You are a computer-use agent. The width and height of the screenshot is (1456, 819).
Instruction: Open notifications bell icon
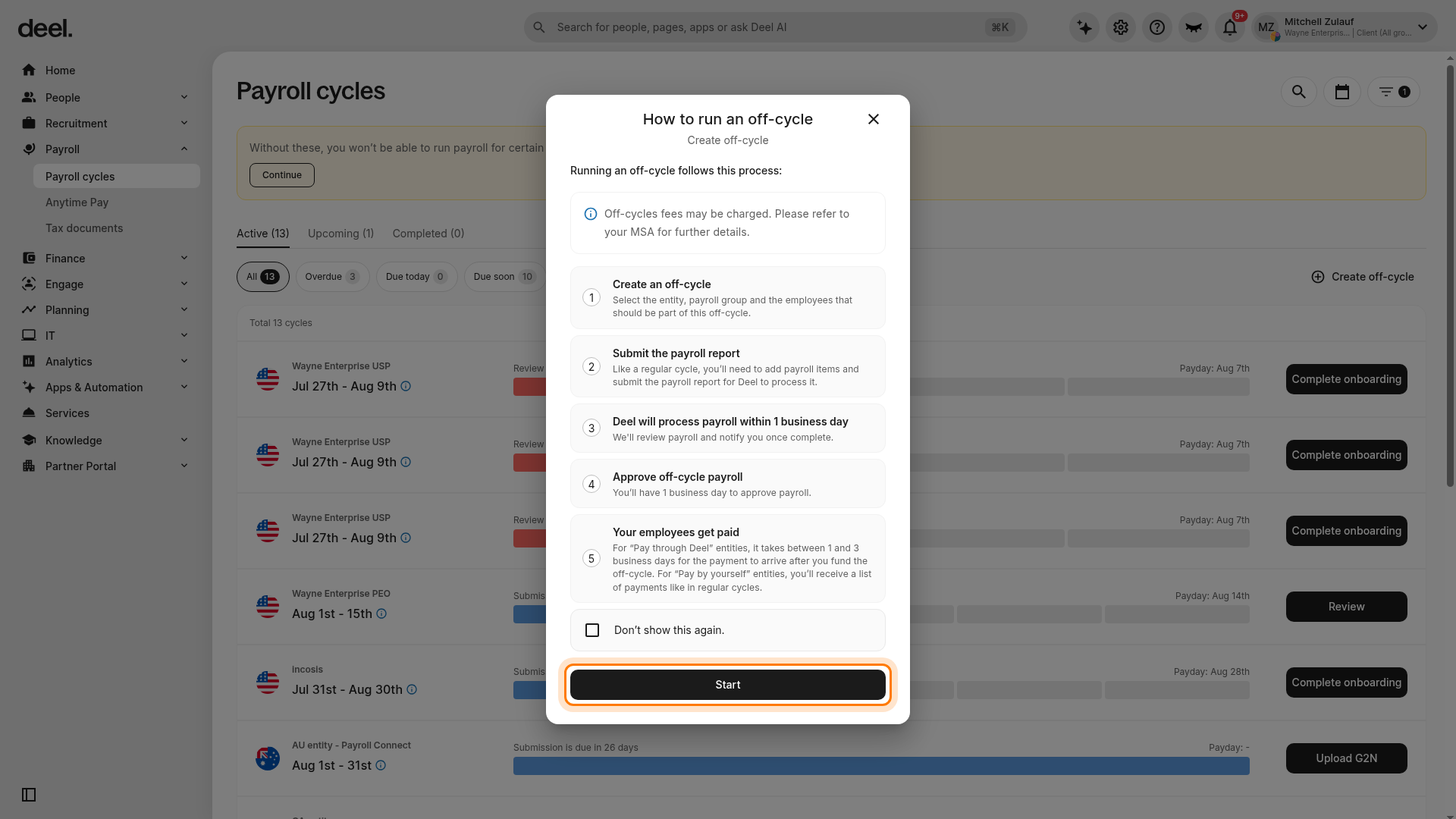[x=1230, y=27]
